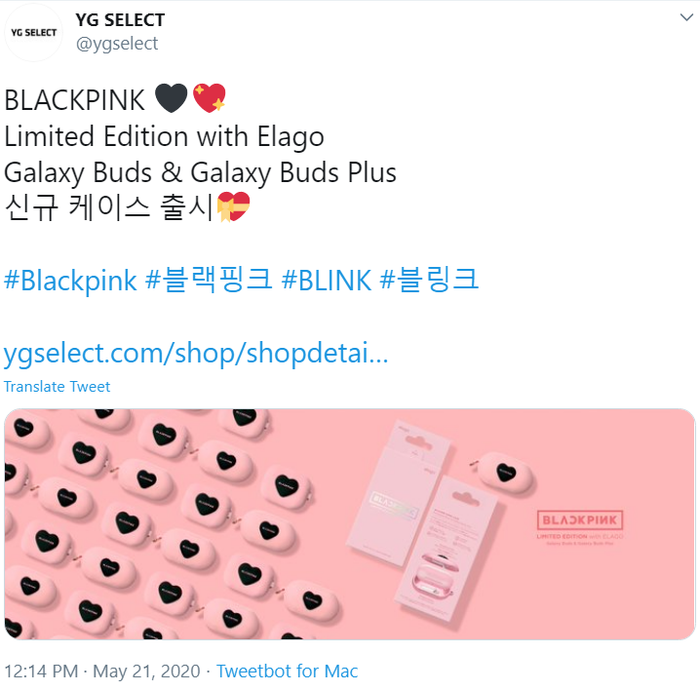This screenshot has height=683, width=700.
Task: Click the 12:14 PM May 21, 2020 timestamp
Action: (102, 671)
